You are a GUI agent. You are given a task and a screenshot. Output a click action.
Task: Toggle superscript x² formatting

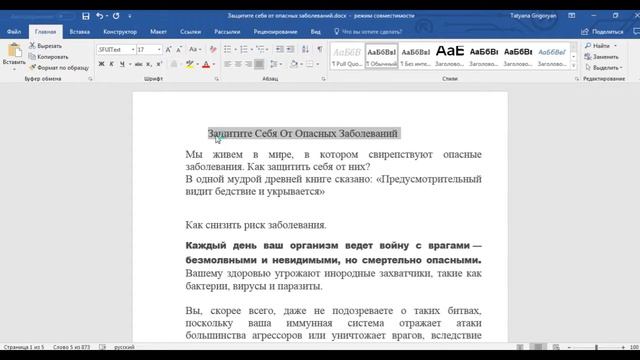pyautogui.click(x=159, y=64)
